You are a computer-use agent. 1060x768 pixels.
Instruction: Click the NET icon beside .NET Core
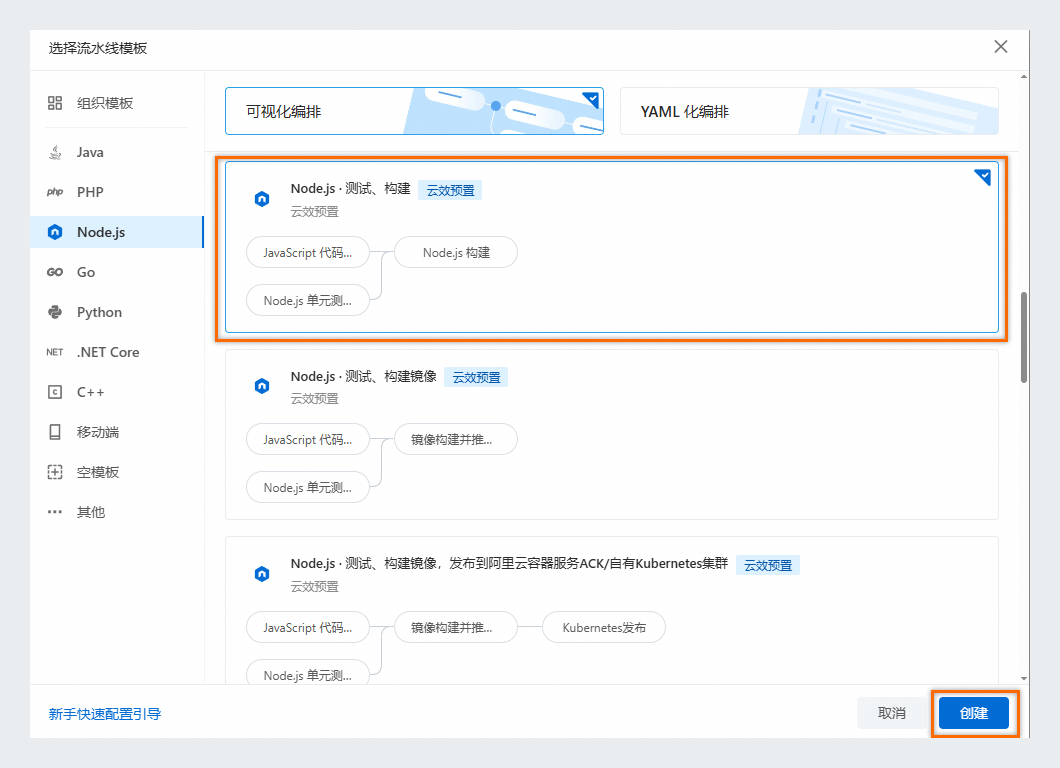pos(55,352)
